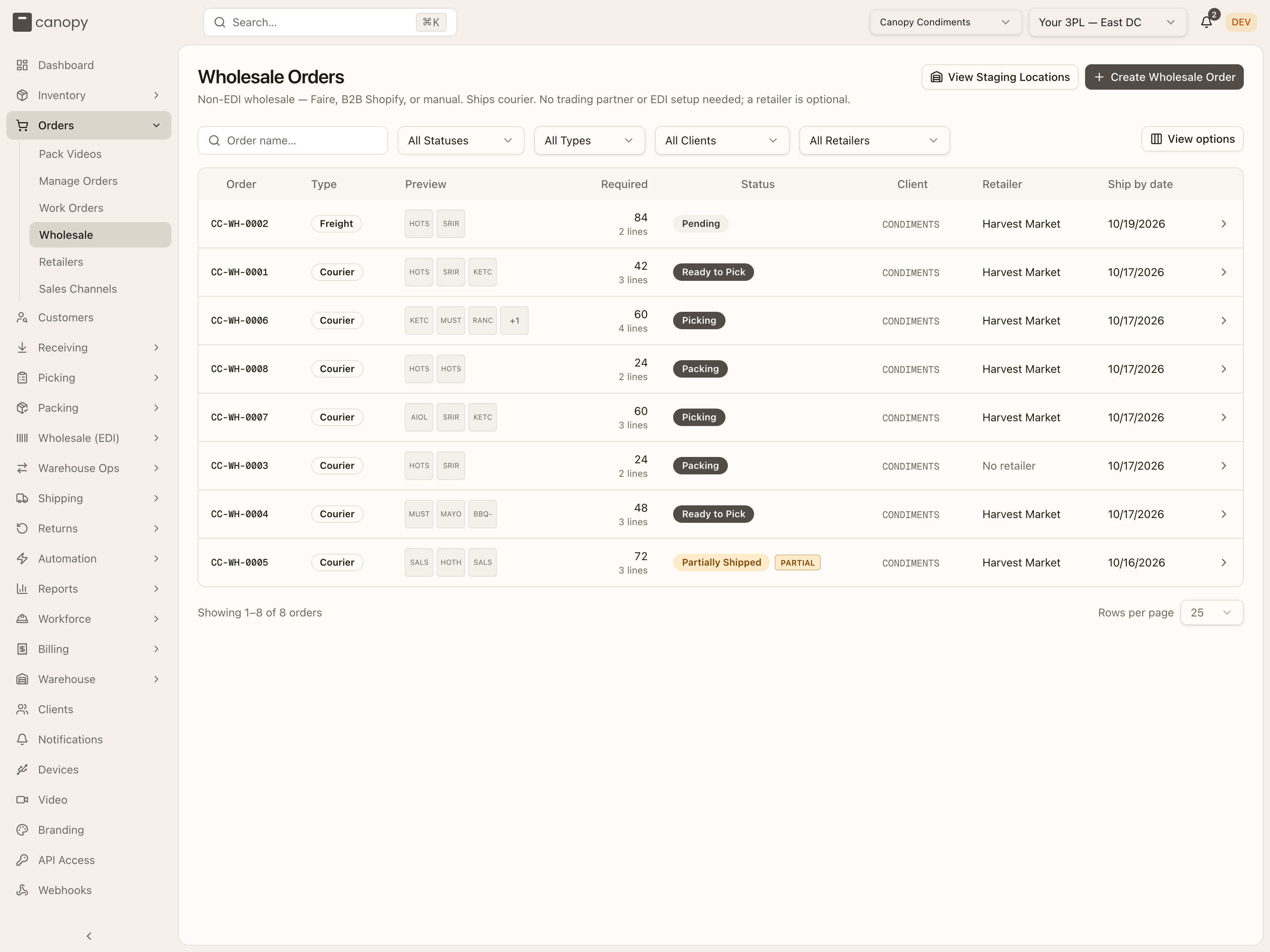The image size is (1270, 952).
Task: Collapse the sidebar with the arrow
Action: [x=89, y=936]
